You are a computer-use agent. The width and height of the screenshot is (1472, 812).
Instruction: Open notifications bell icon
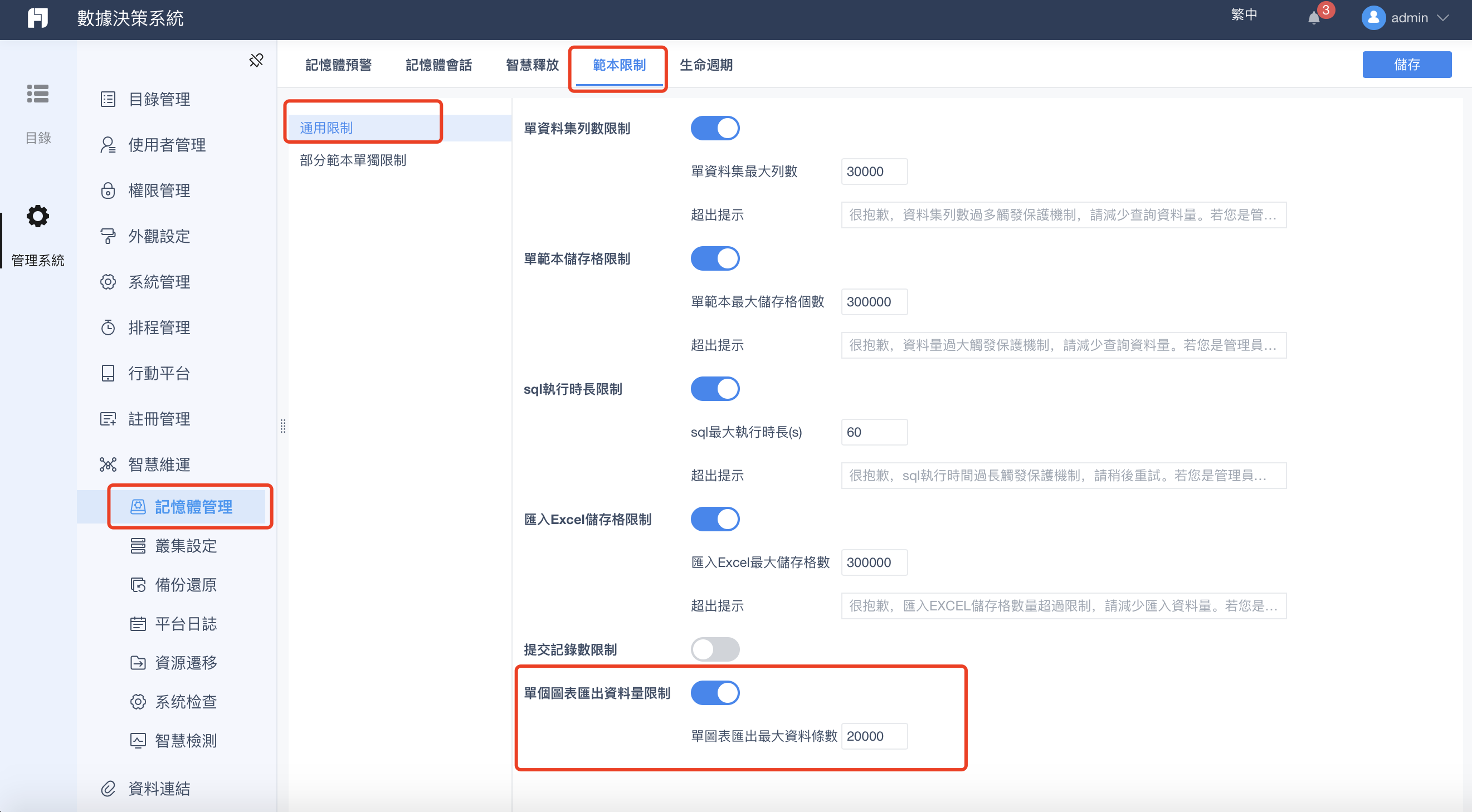pos(1314,18)
